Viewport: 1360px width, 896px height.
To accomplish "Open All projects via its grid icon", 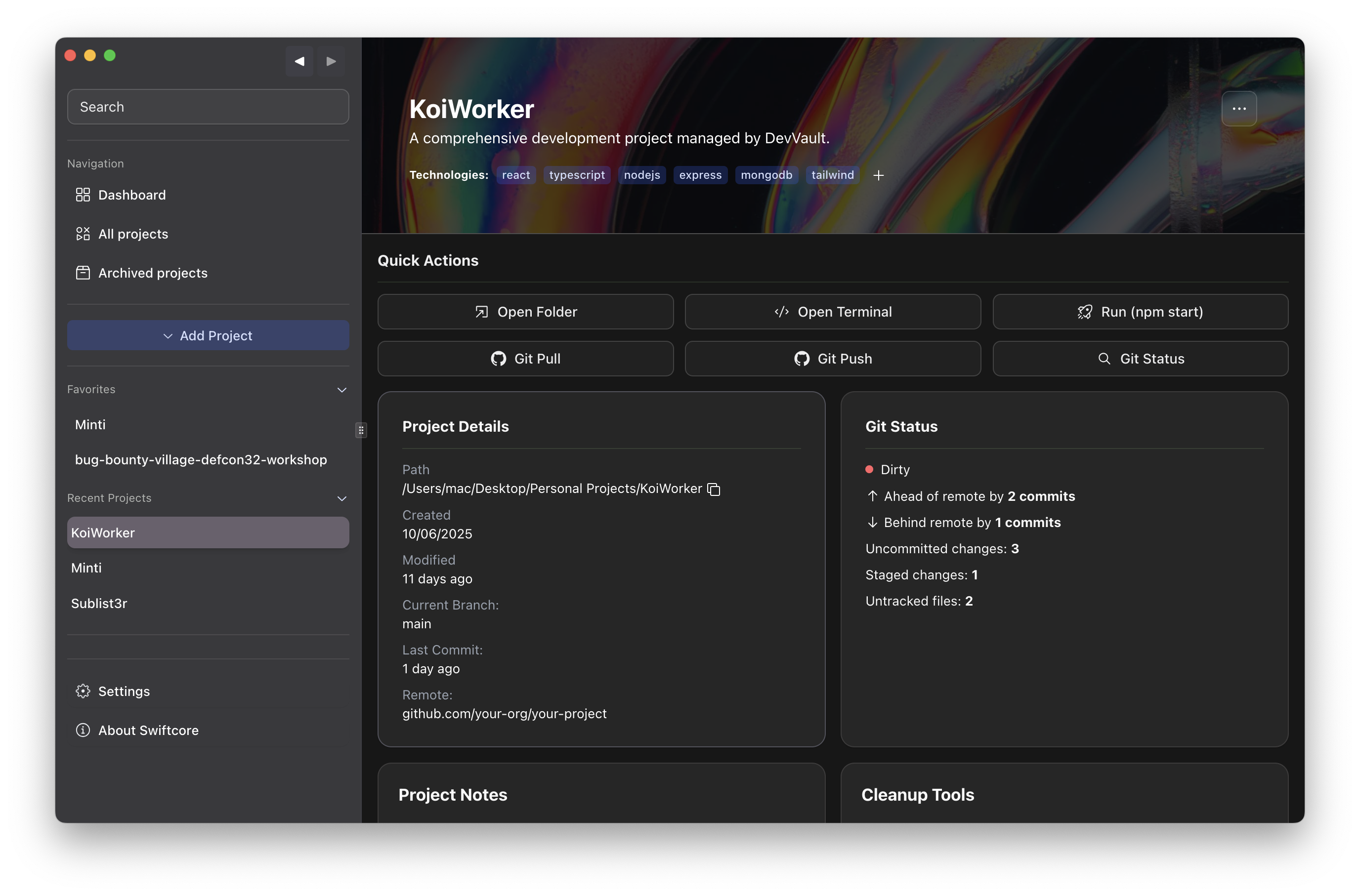I will coord(83,234).
